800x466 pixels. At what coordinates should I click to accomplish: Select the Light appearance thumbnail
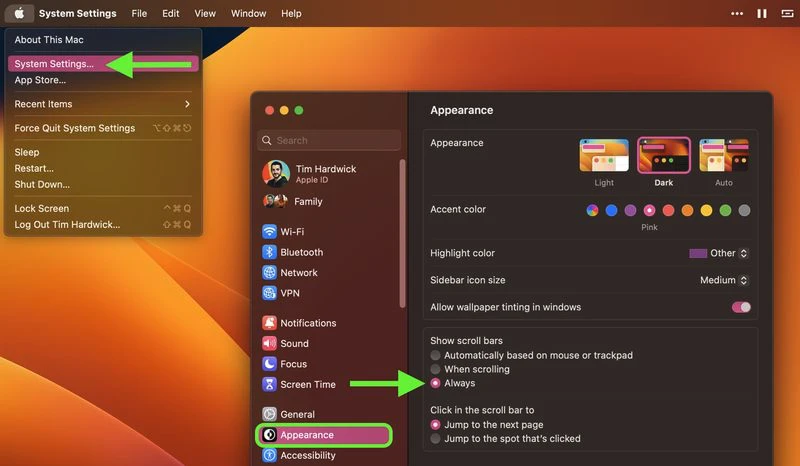[x=604, y=155]
